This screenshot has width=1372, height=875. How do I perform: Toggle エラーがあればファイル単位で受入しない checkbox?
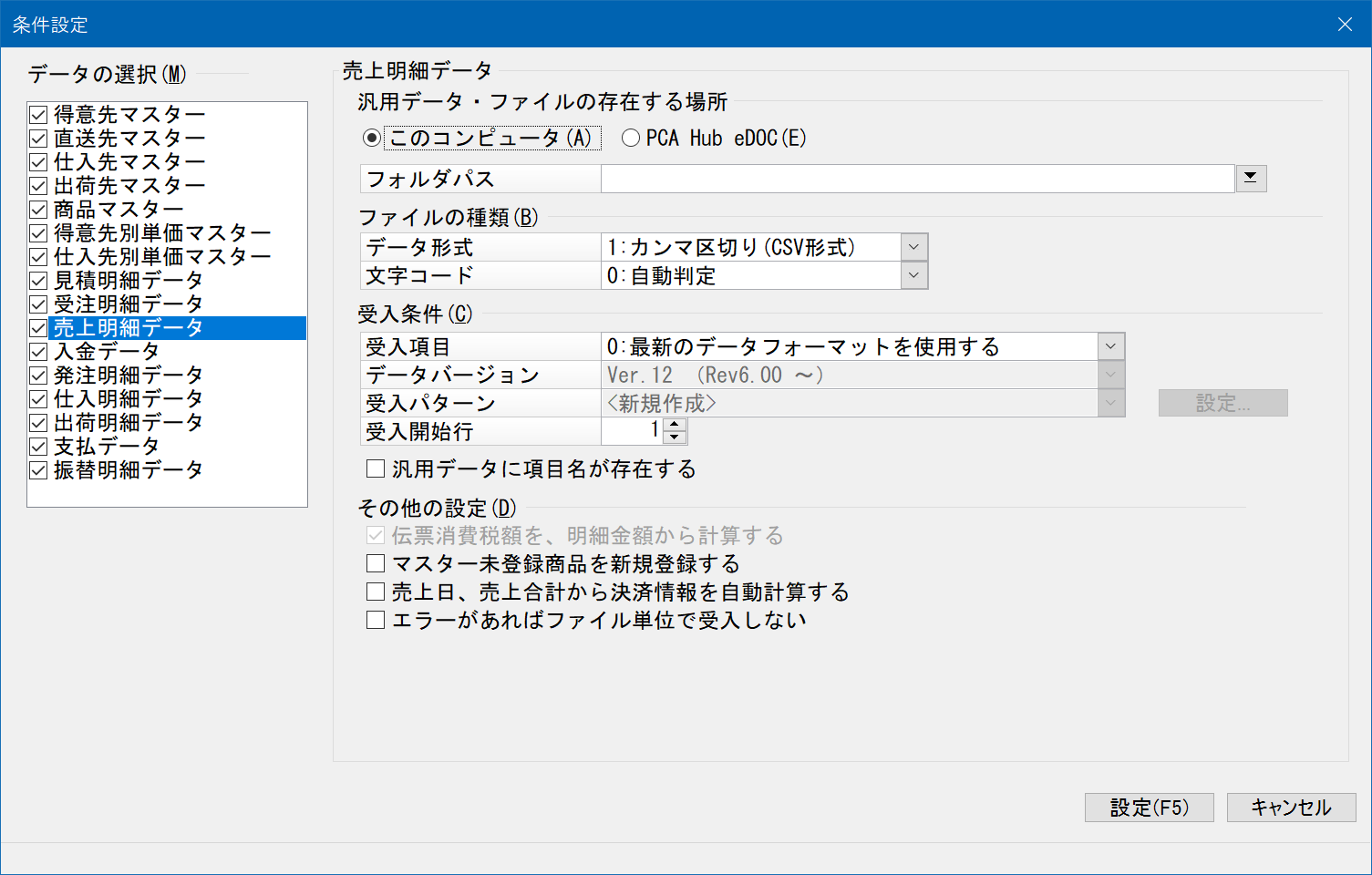tap(376, 621)
